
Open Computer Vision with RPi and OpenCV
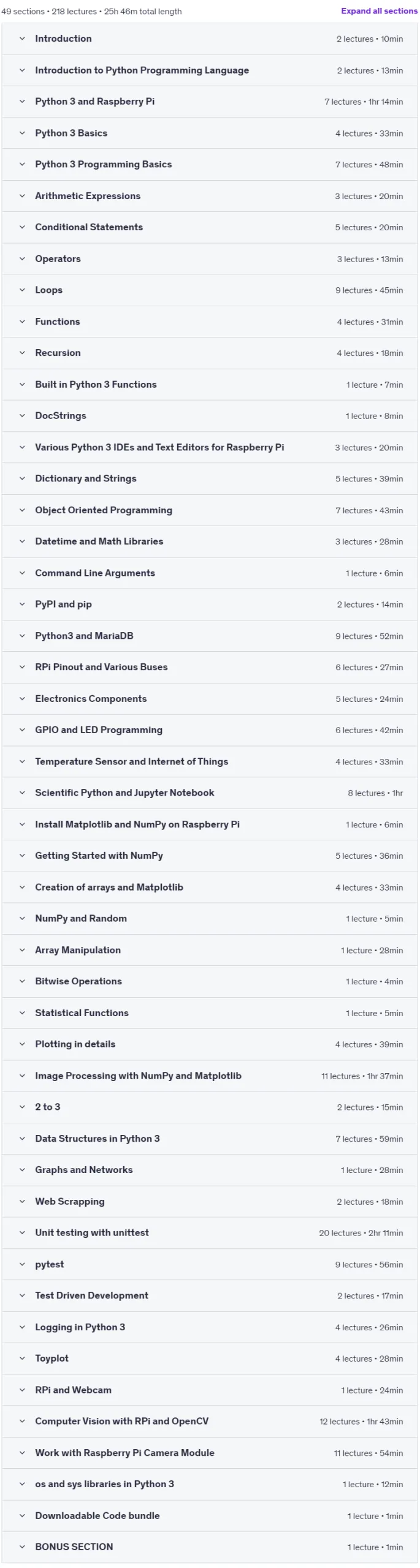pos(210,1422)
